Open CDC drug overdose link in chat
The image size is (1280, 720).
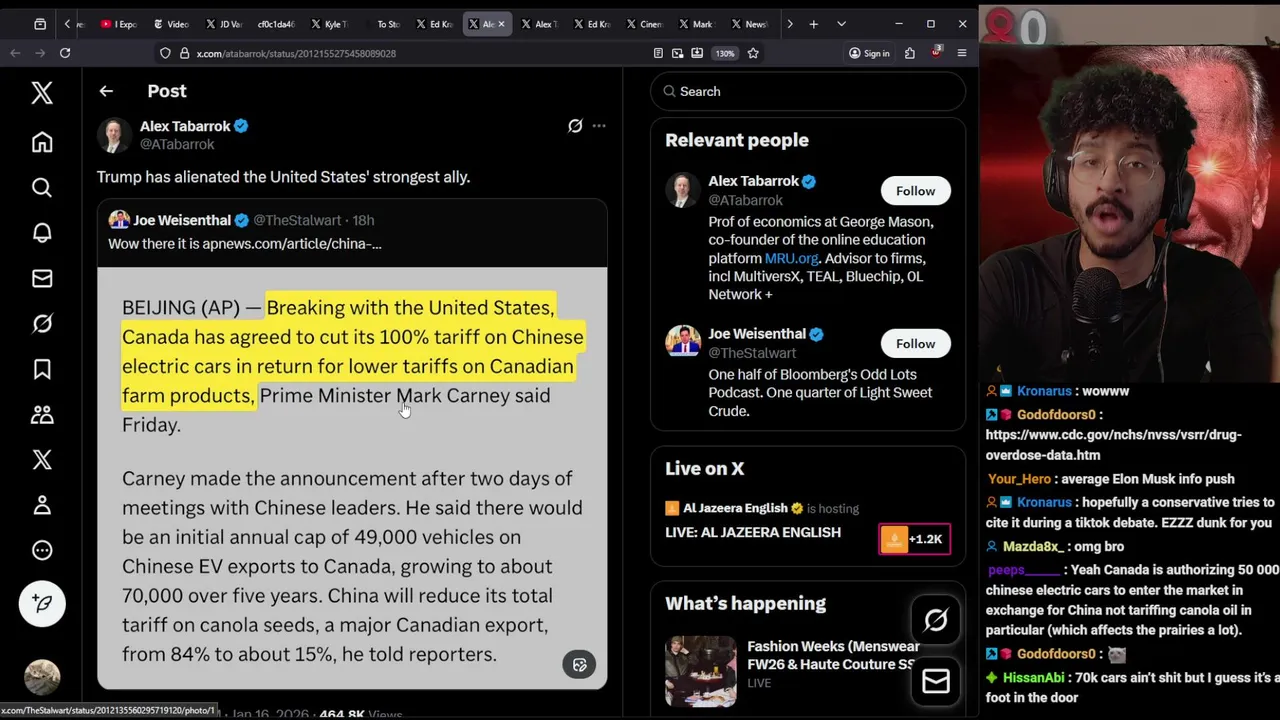pyautogui.click(x=1113, y=445)
